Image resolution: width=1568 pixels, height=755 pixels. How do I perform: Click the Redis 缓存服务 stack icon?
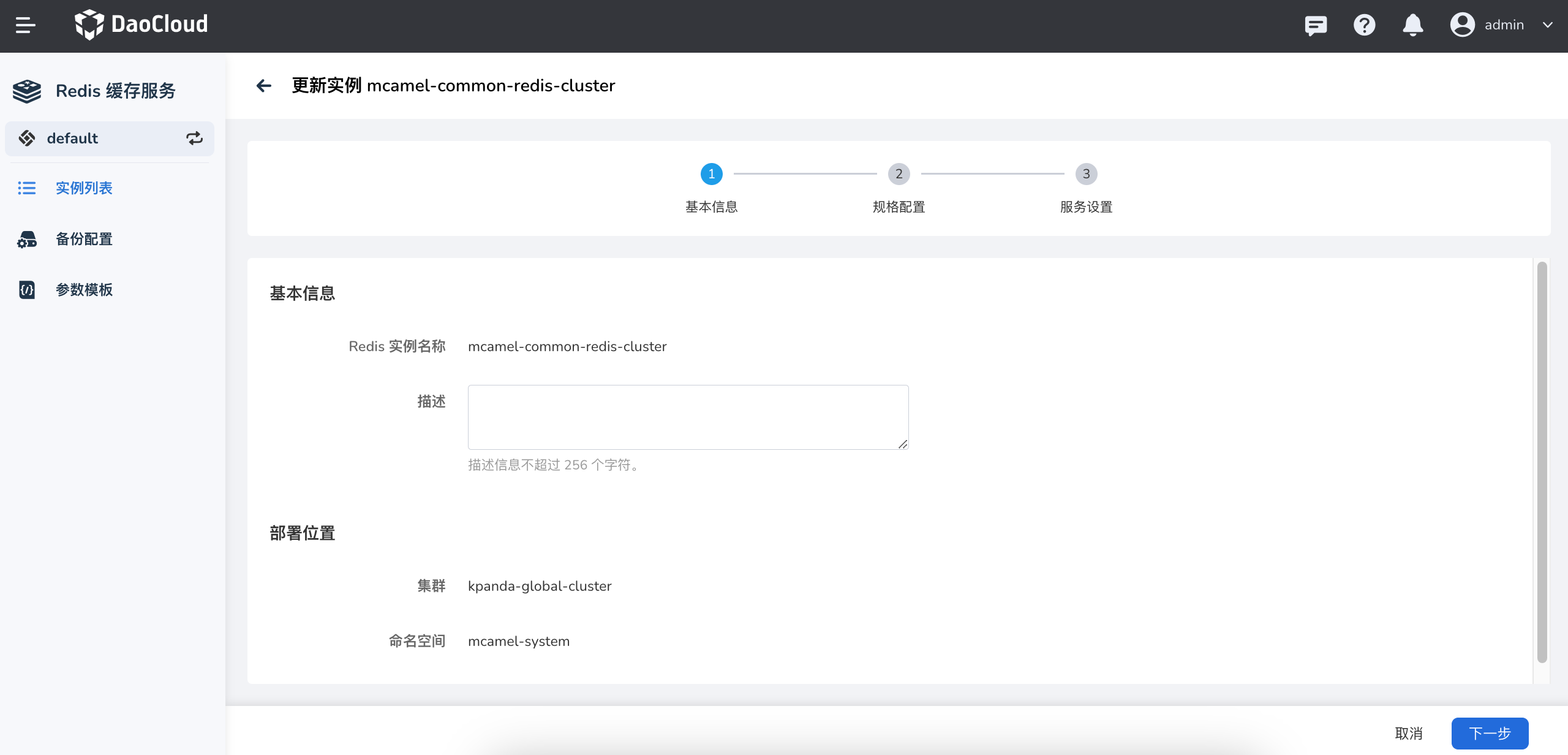(27, 91)
